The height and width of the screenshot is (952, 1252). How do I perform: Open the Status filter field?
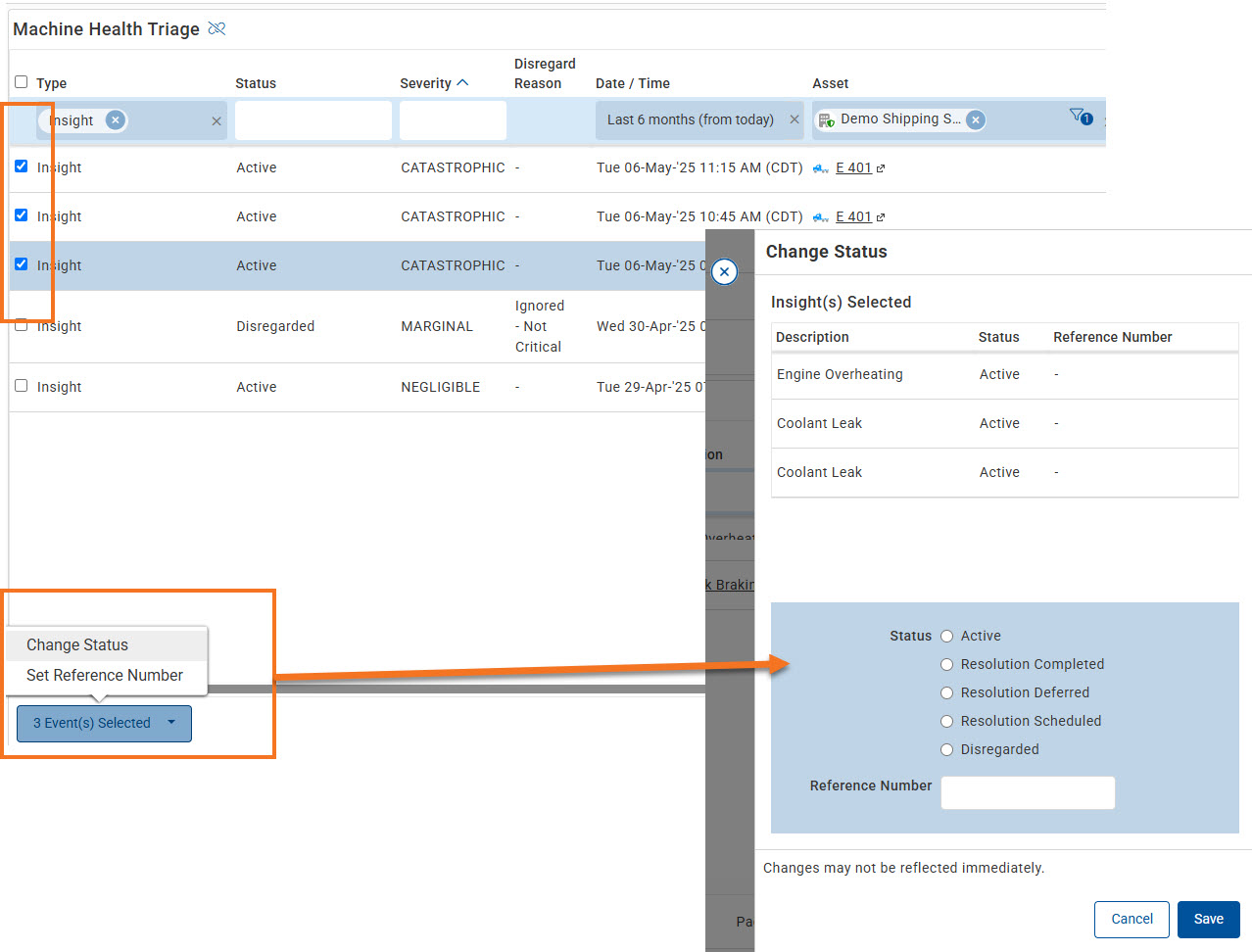(x=313, y=120)
